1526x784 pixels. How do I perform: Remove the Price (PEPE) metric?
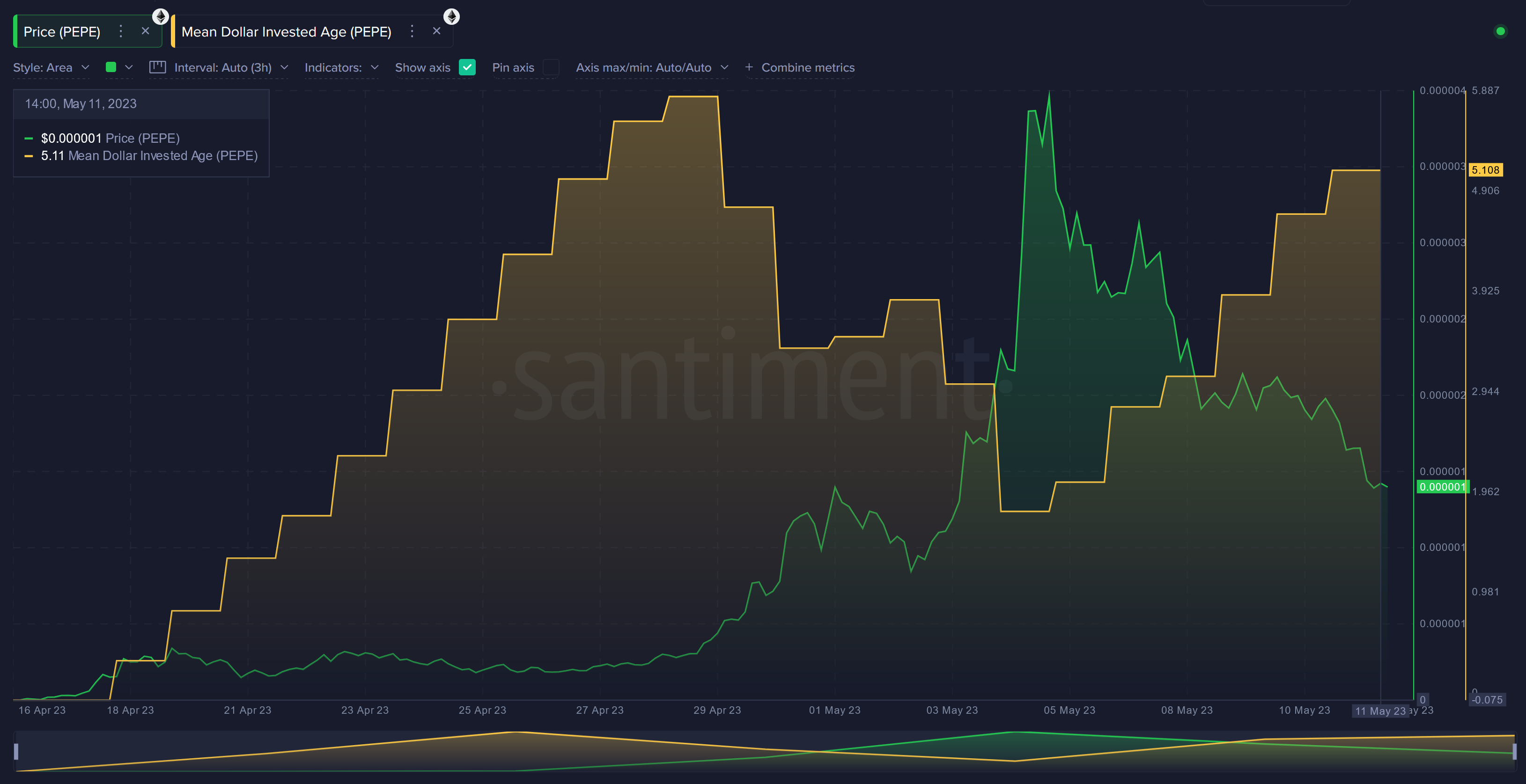145,31
